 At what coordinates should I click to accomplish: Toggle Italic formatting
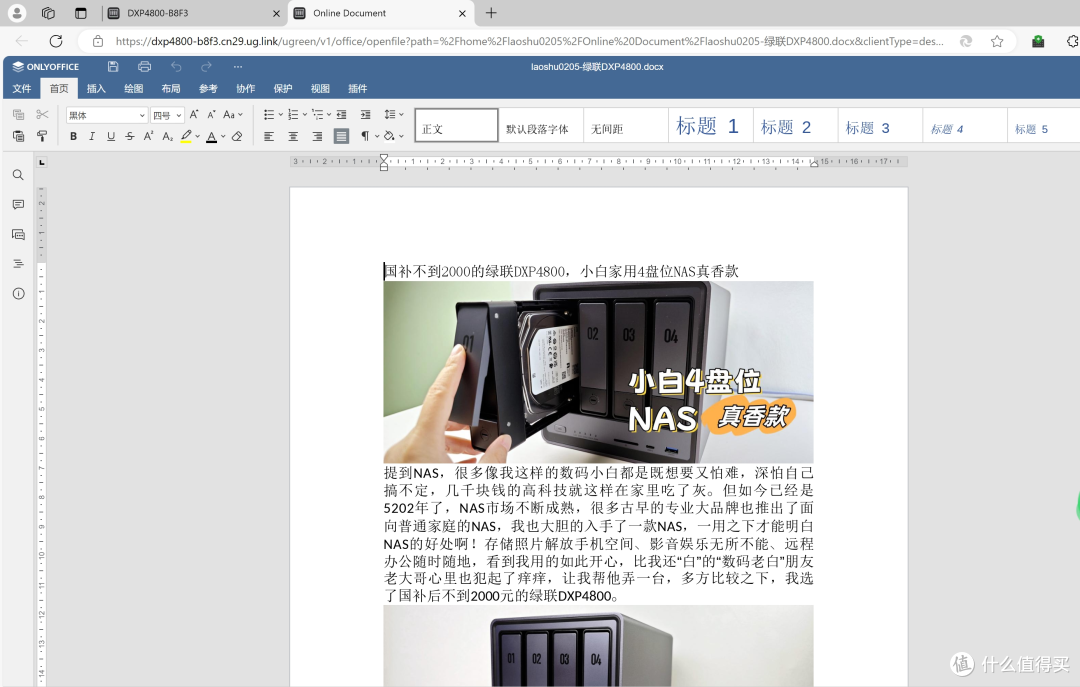[92, 136]
